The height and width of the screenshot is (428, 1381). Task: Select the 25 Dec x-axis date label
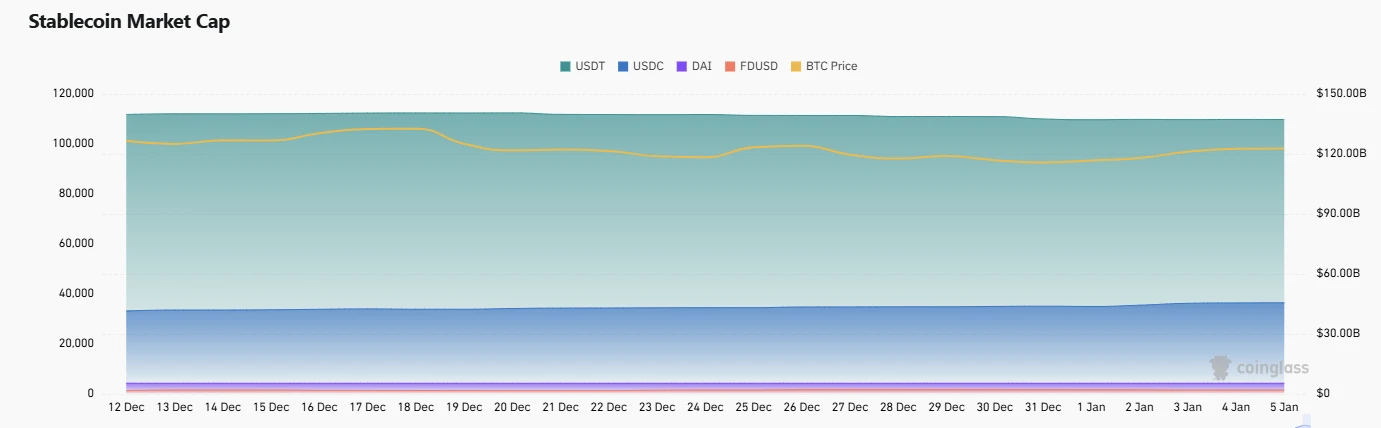(753, 407)
